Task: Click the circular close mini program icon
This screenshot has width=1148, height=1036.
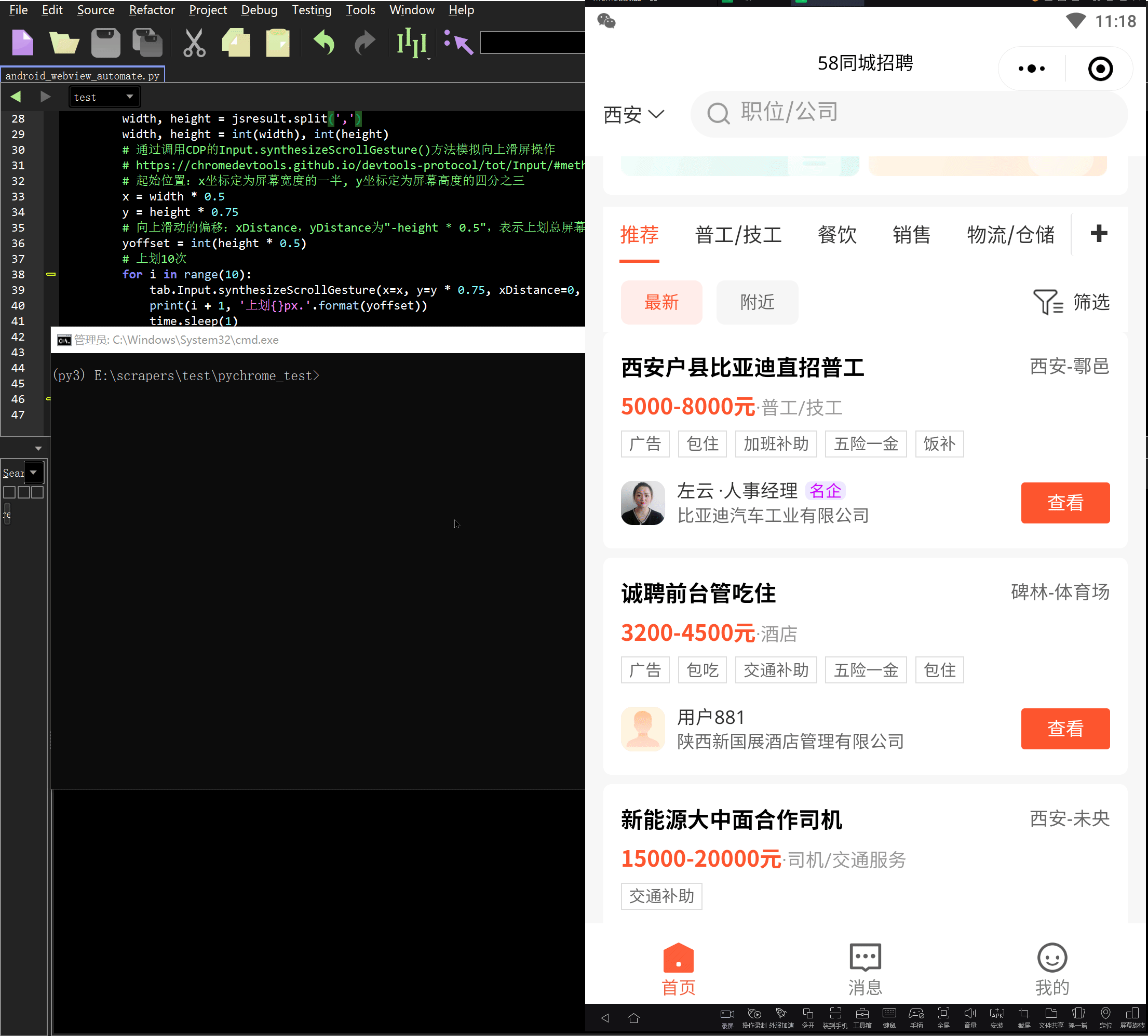Action: pos(1100,69)
